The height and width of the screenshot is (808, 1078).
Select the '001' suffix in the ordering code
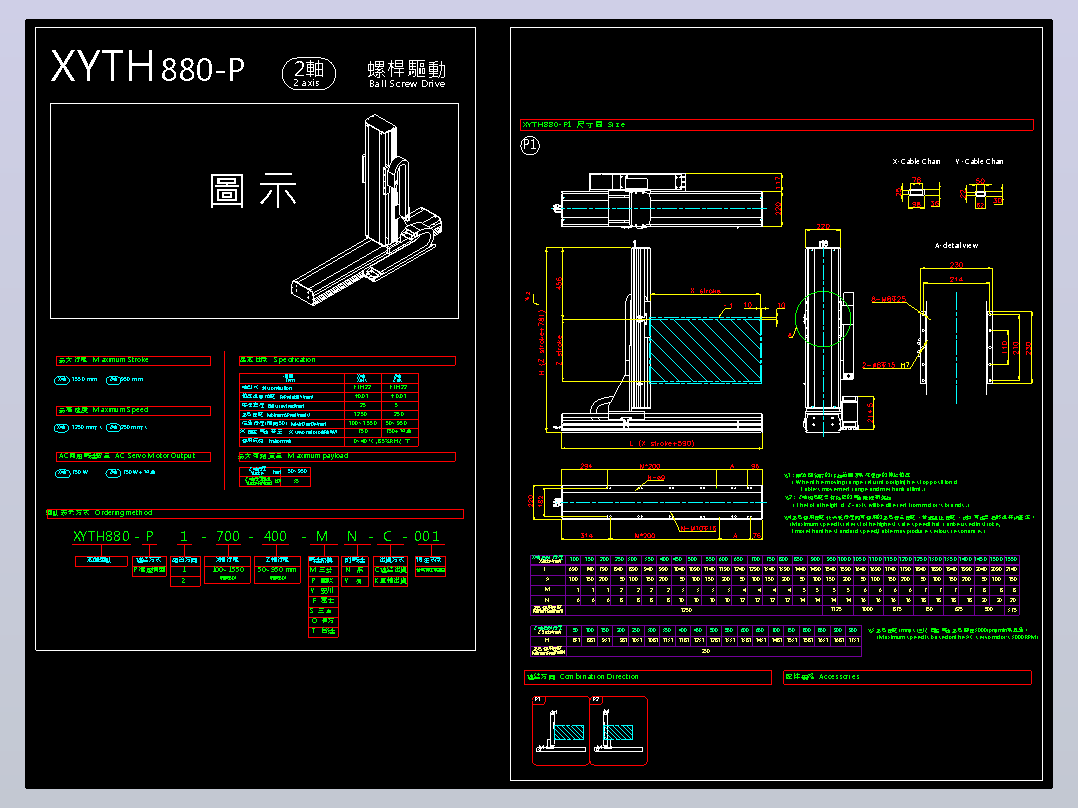pos(426,536)
